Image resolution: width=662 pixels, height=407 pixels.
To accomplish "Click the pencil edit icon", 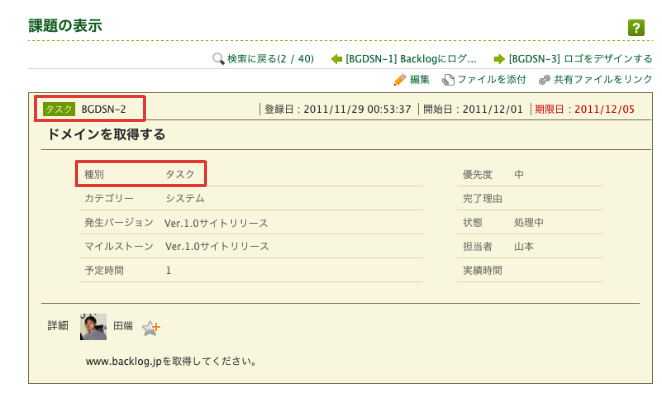I will 400,79.
